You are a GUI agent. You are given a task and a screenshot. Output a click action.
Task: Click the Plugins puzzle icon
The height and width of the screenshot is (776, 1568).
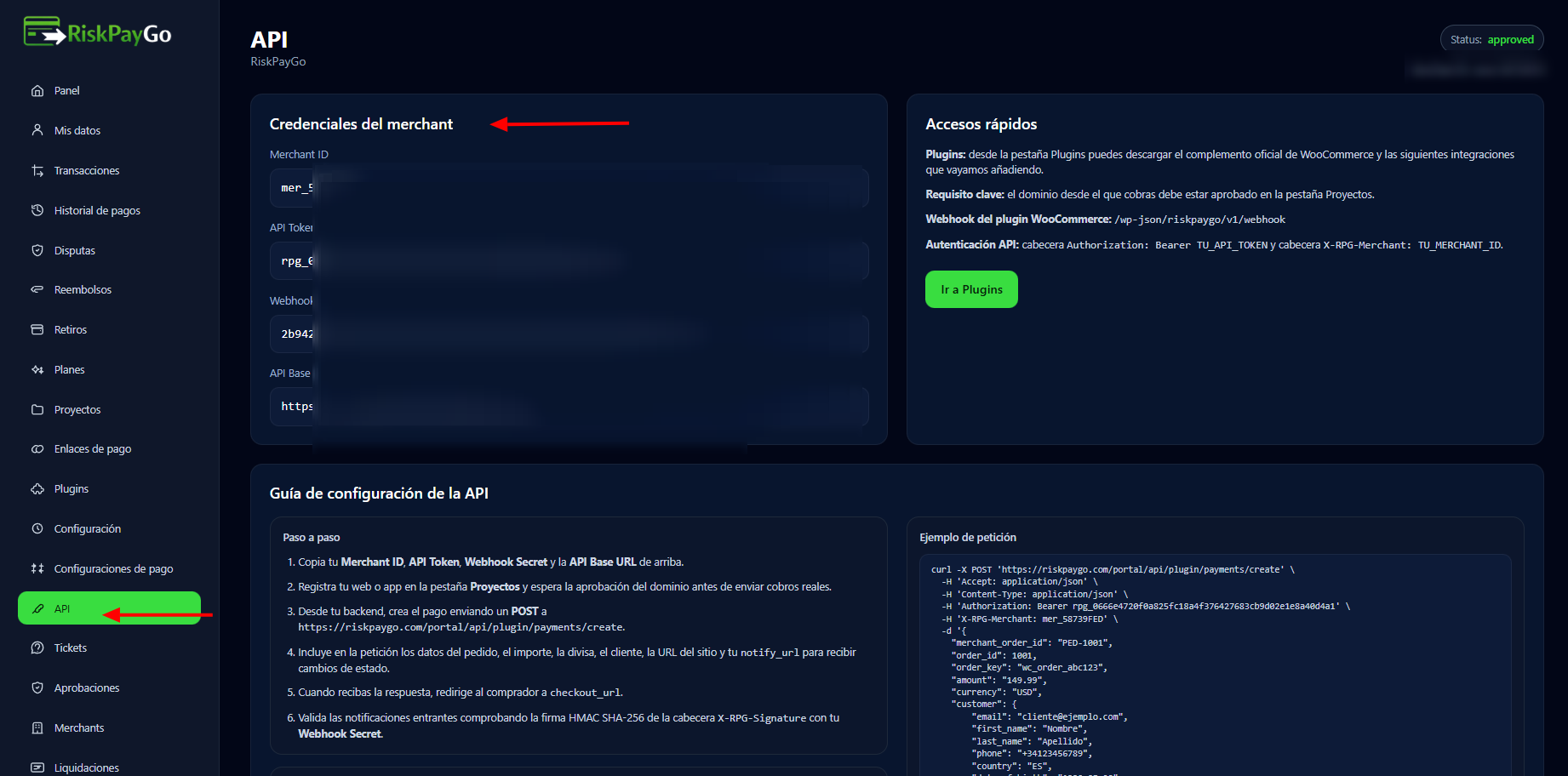37,489
